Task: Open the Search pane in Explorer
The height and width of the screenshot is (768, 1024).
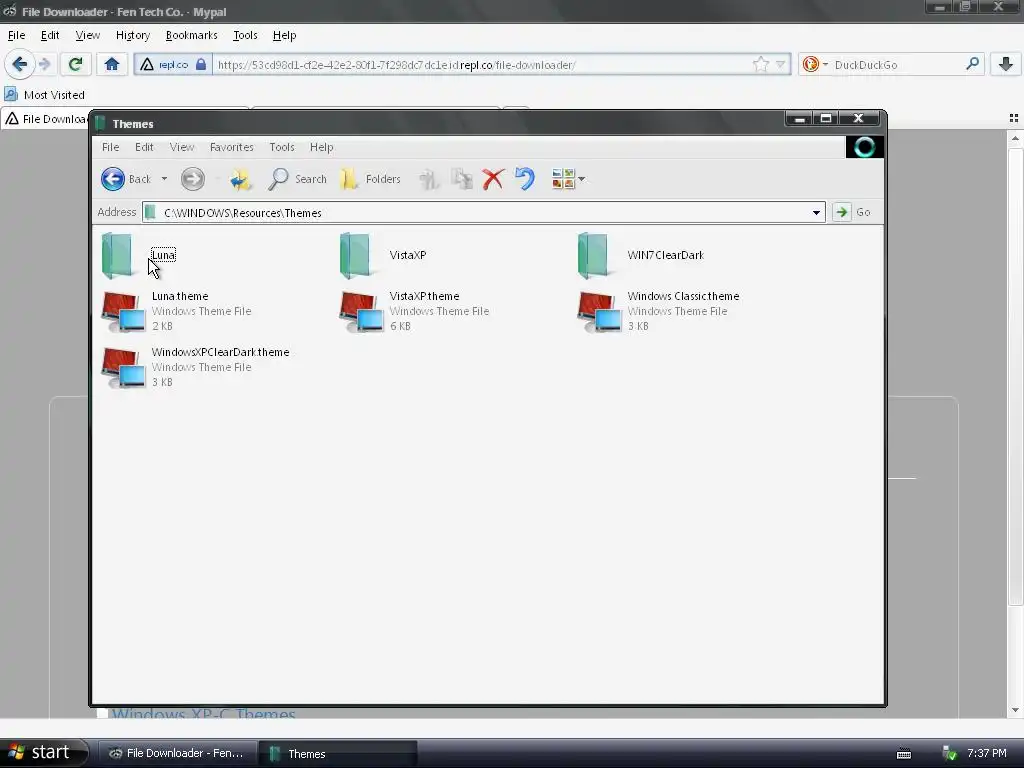Action: (x=297, y=179)
